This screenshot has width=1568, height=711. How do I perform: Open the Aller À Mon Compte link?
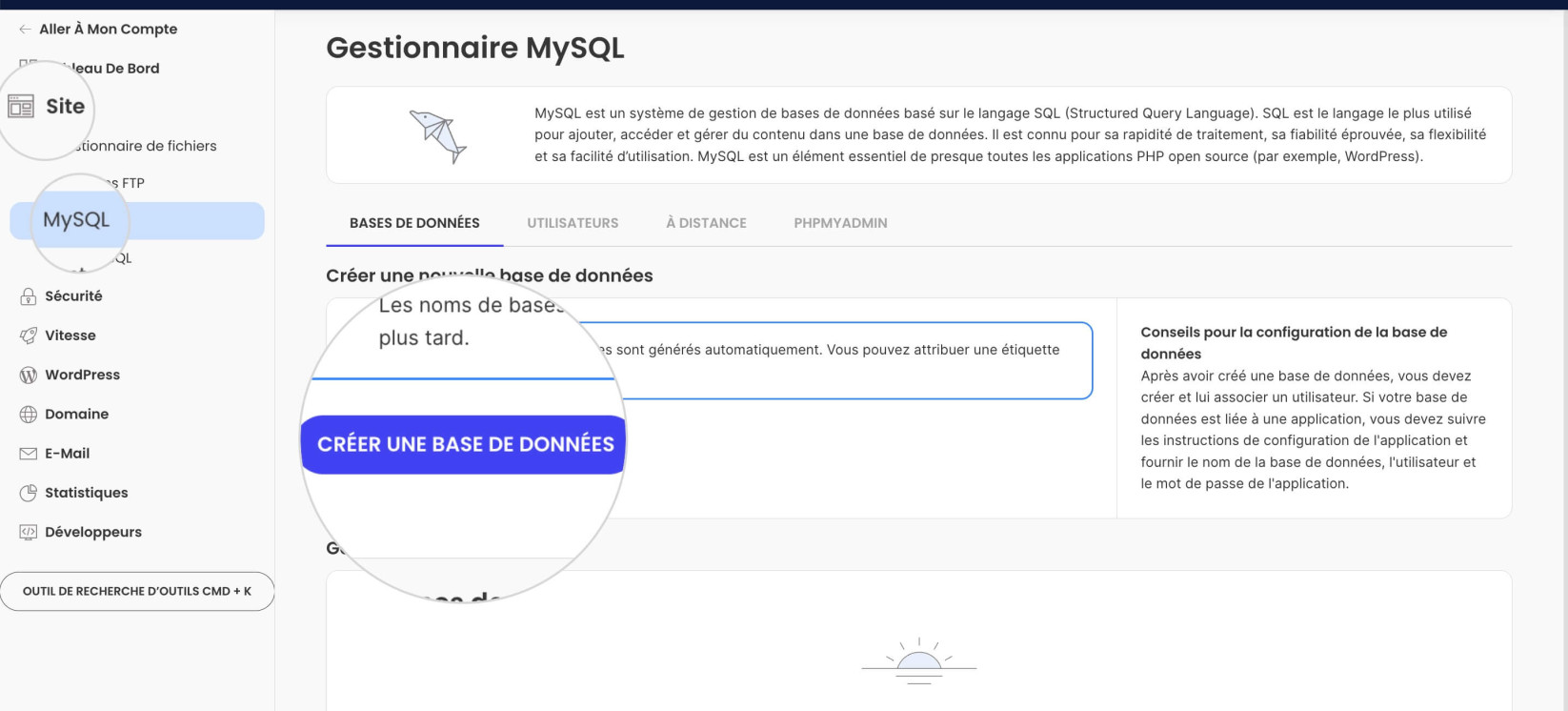pos(108,30)
